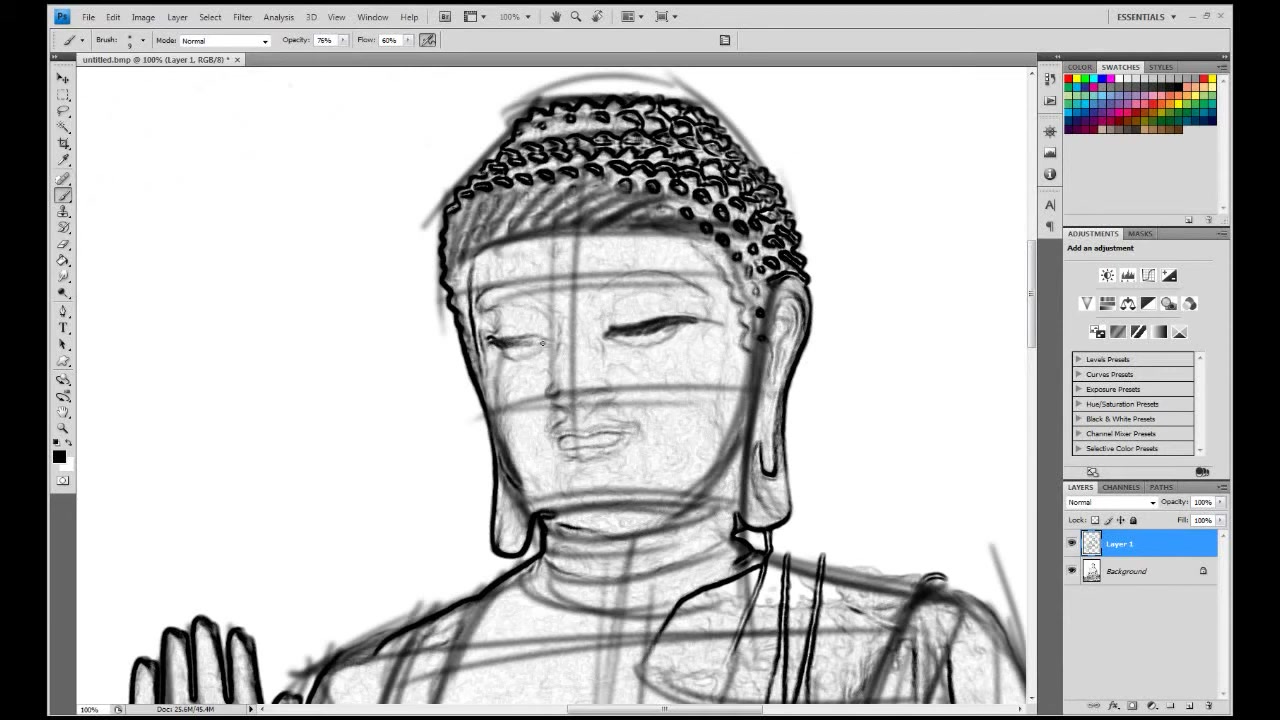The image size is (1280, 720).
Task: Add a Curves adjustment
Action: [1148, 276]
